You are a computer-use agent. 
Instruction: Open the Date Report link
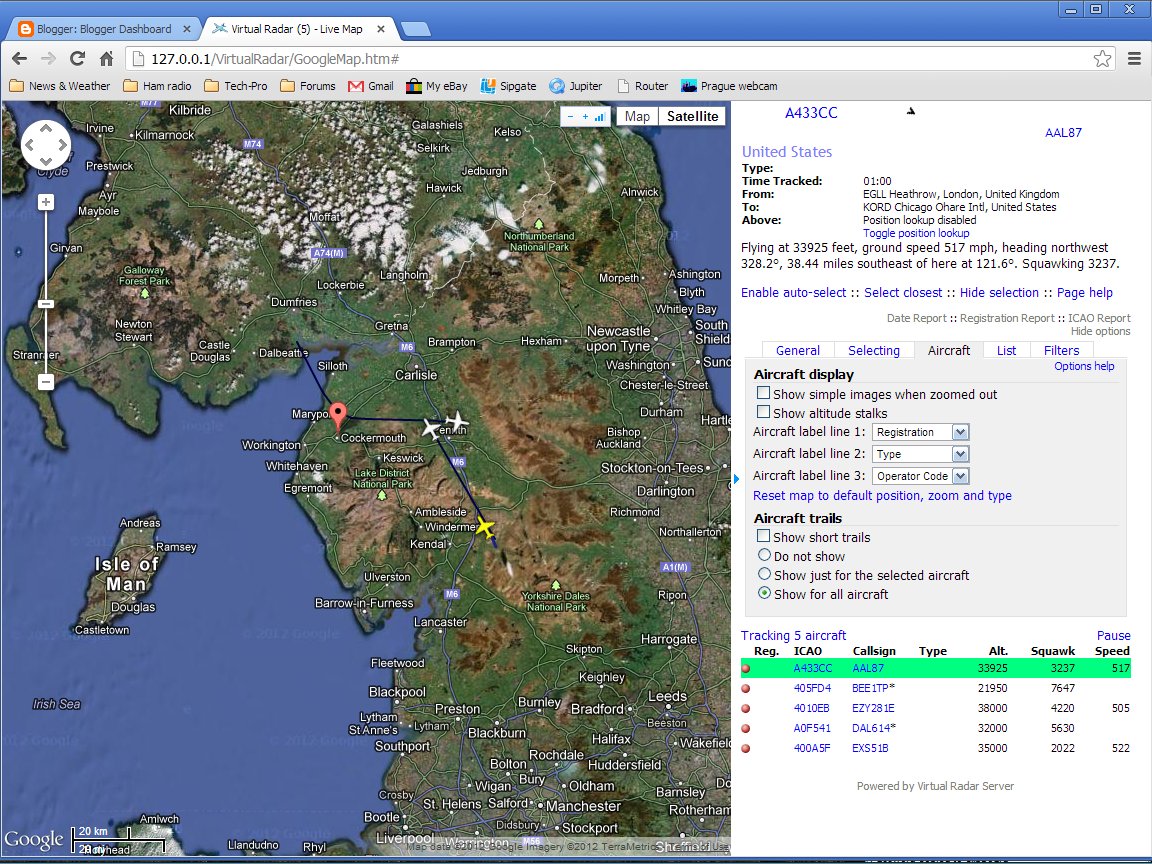[x=916, y=318]
